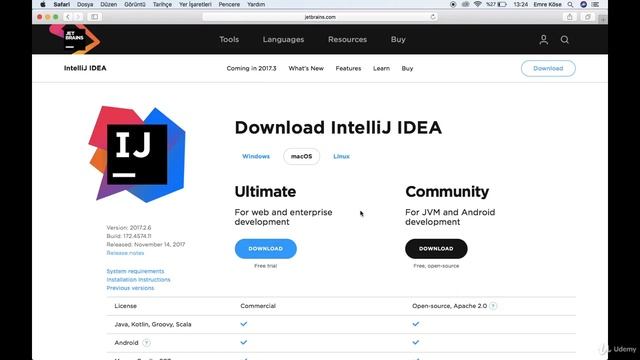
Task: Open the Pencere menu
Action: coord(229,4)
